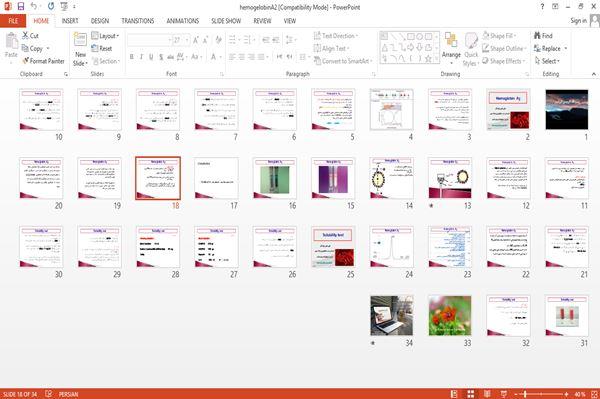Select slide 33 flower image thumbnail
Viewport: 600px width, 399px height.
[x=450, y=316]
